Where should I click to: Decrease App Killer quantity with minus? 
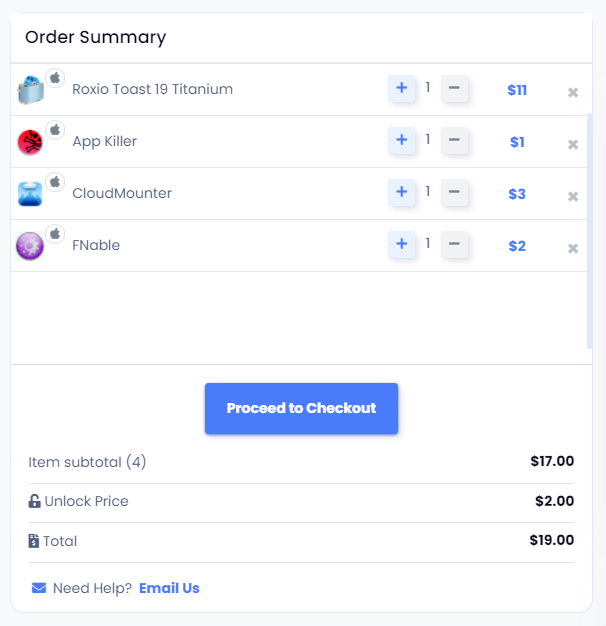pos(454,140)
